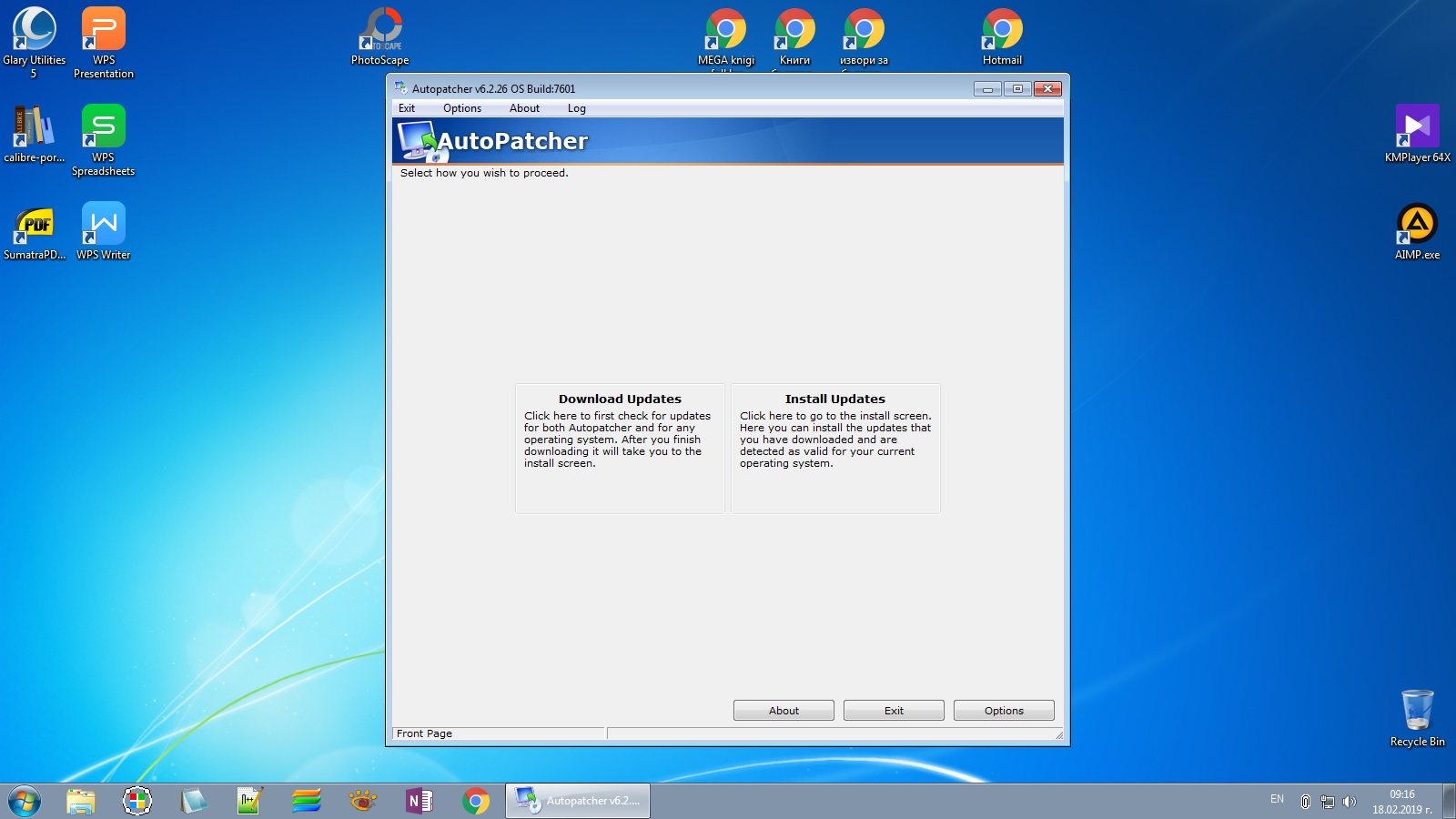Image resolution: width=1456 pixels, height=819 pixels.
Task: Launch striped colorful layers taskbar icon
Action: pyautogui.click(x=307, y=801)
